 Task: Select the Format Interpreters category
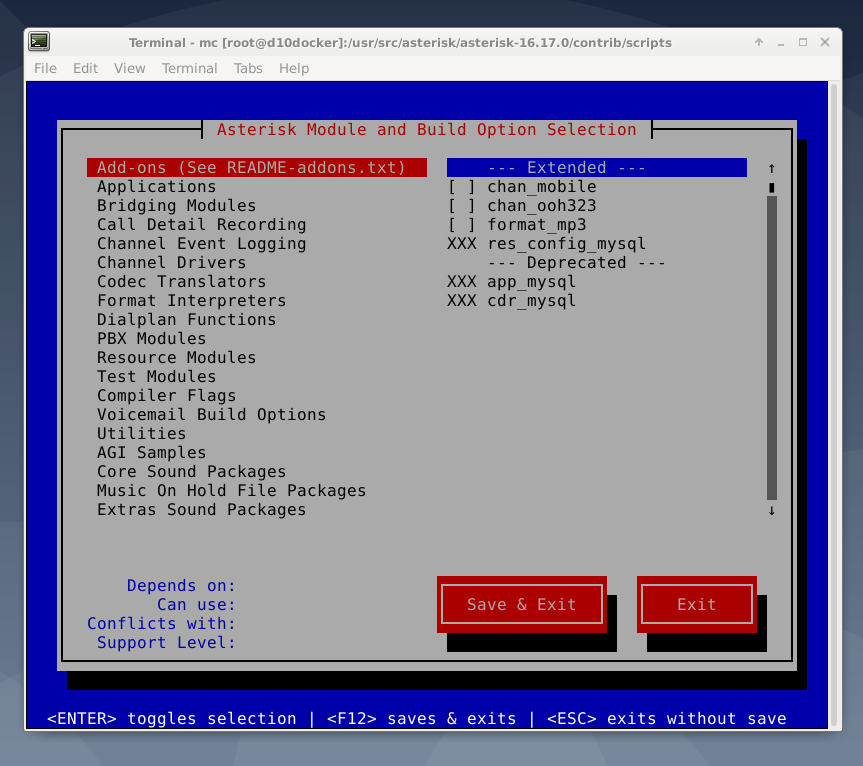(192, 301)
